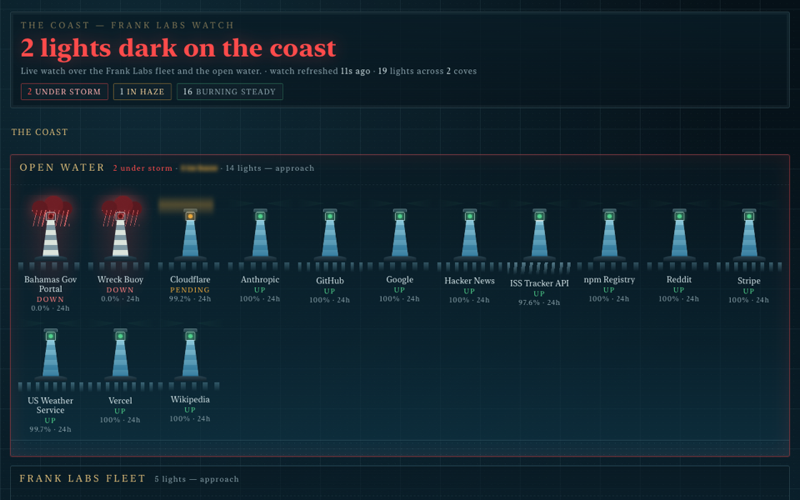Click the Open Water section heading

62,168
